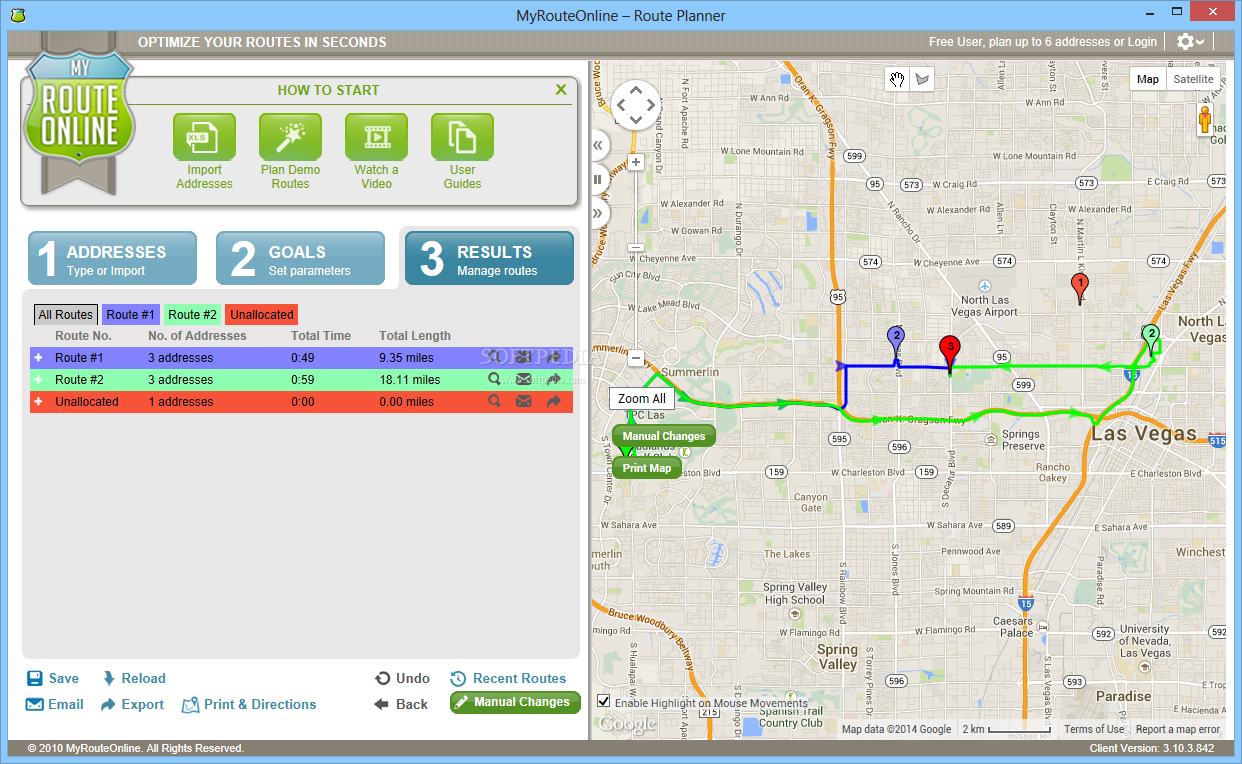Open the settings gear menu
The width and height of the screenshot is (1242, 764).
(x=1190, y=42)
